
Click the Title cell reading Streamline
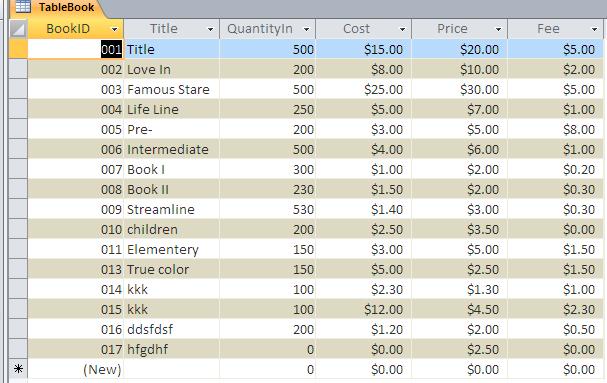pos(171,209)
